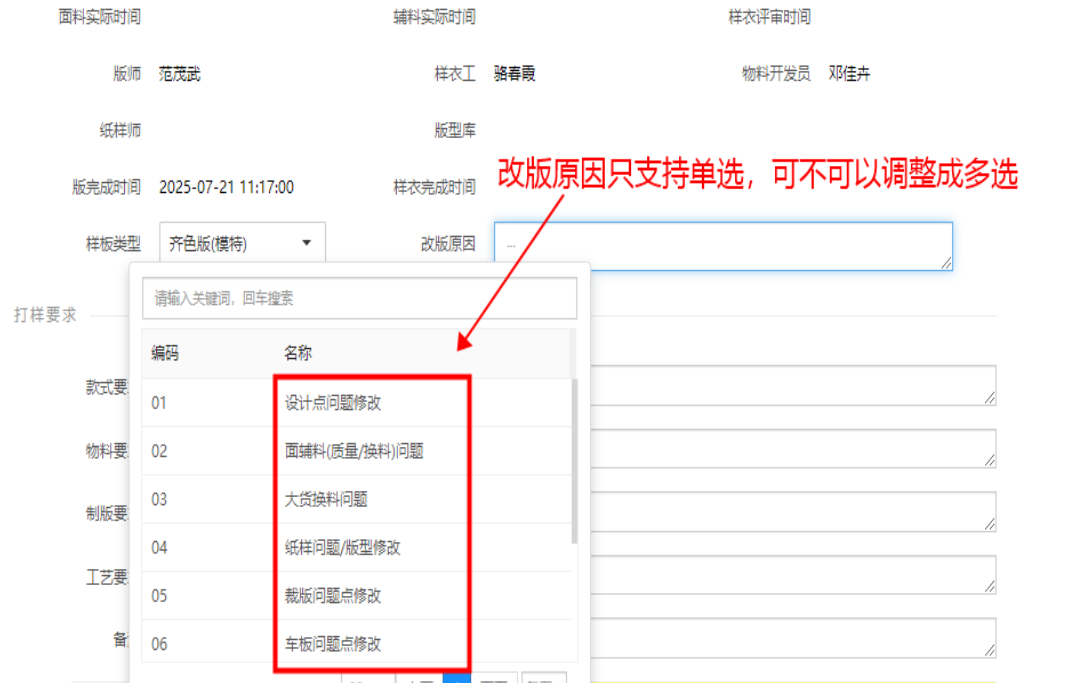
Task: Click the dropdown list vertical scrollbar
Action: click(574, 460)
